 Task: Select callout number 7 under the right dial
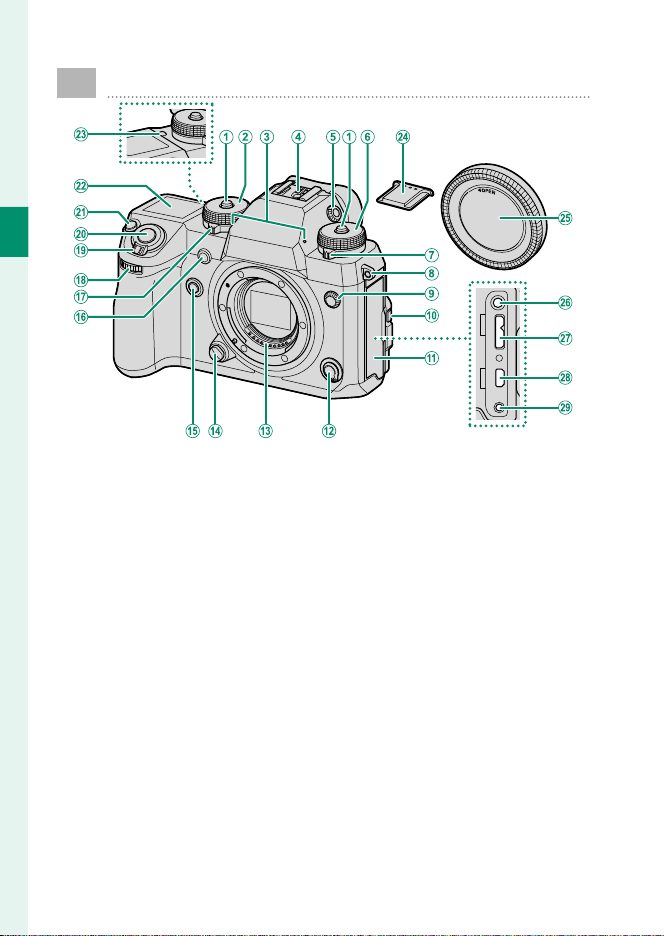pyautogui.click(x=431, y=255)
